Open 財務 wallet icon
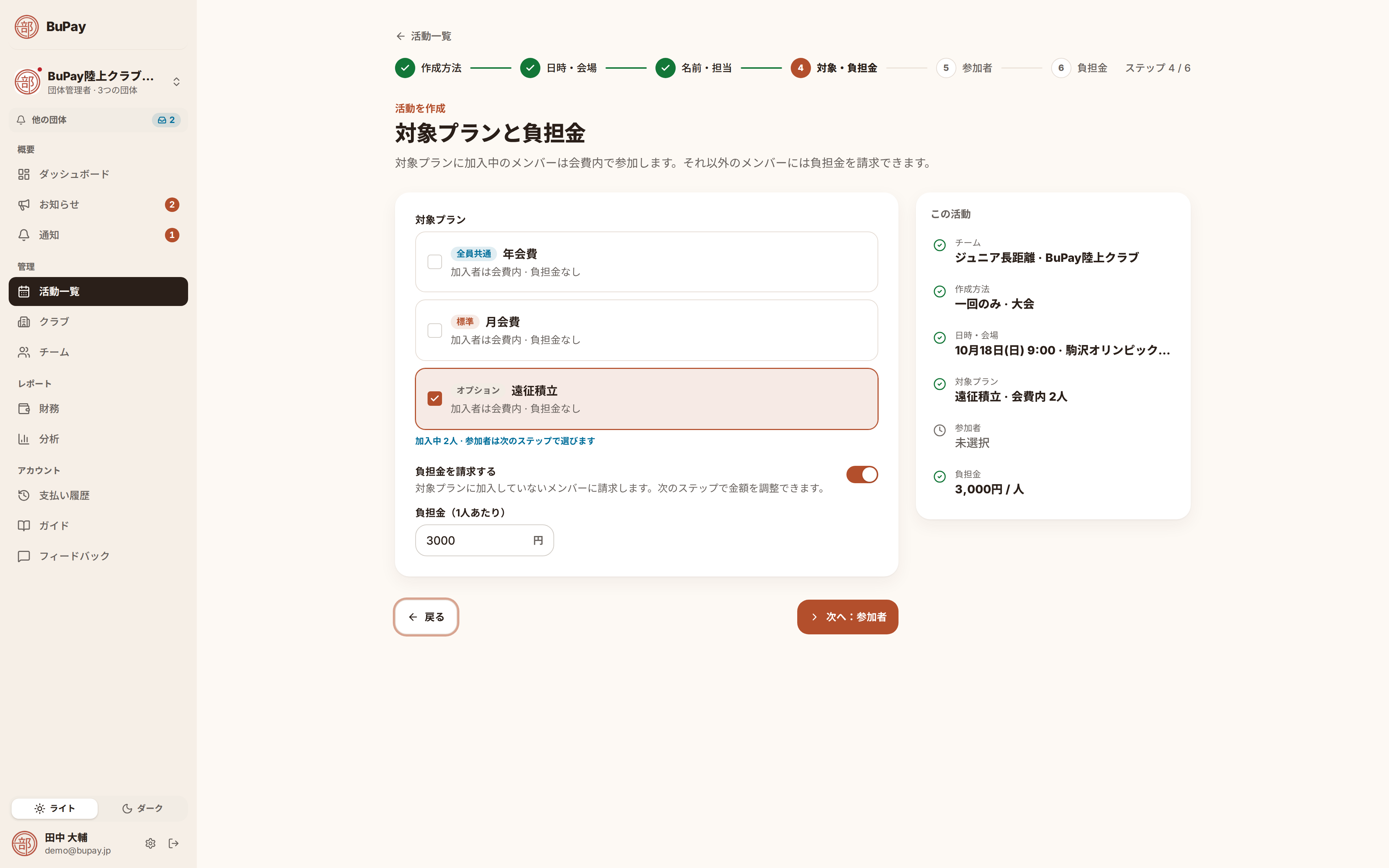The width and height of the screenshot is (1389, 868). pyautogui.click(x=24, y=409)
